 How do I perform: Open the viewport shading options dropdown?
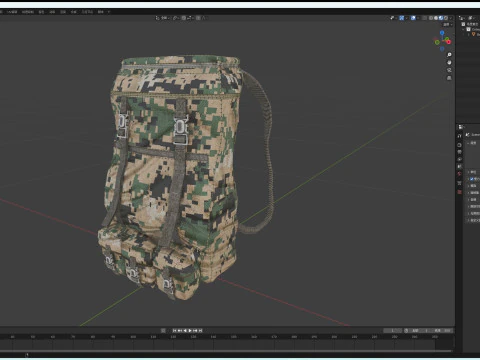tap(451, 18)
